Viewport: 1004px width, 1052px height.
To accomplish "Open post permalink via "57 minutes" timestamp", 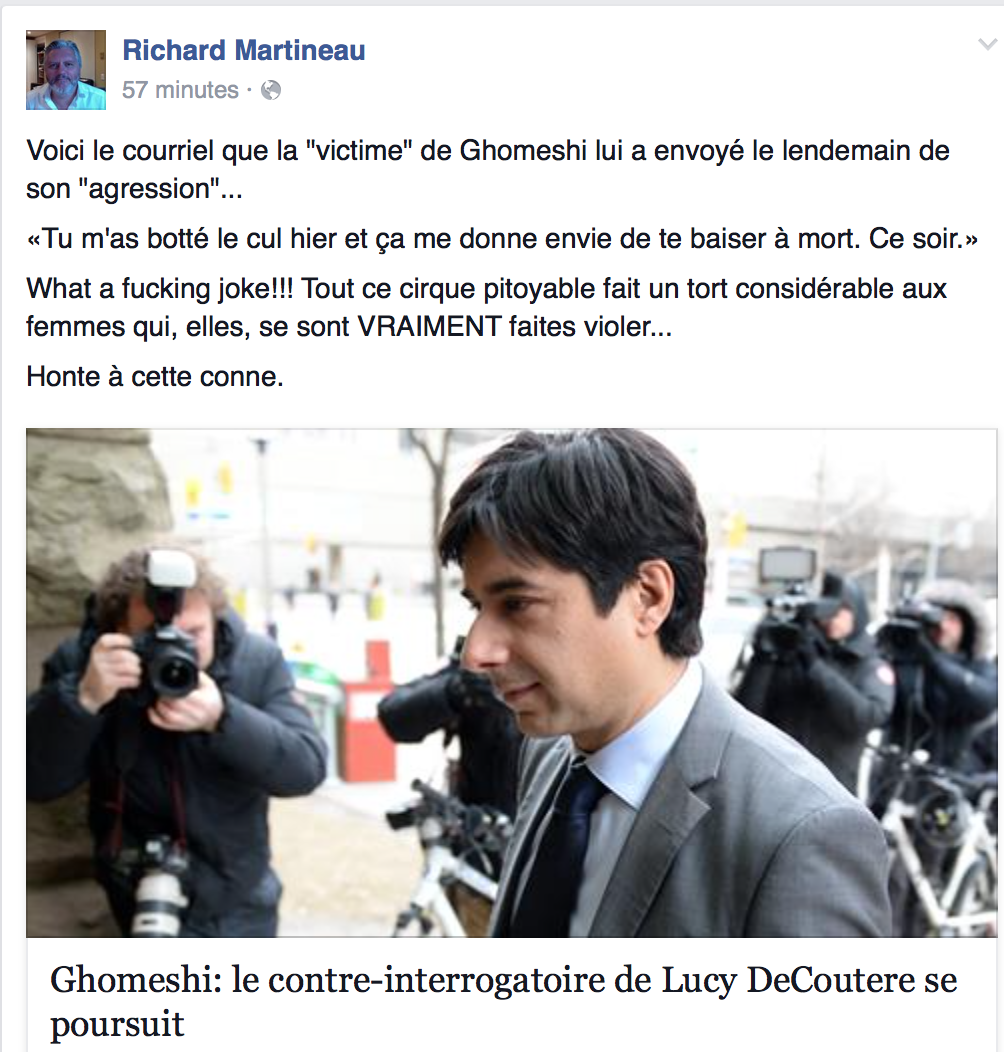I will click(180, 90).
